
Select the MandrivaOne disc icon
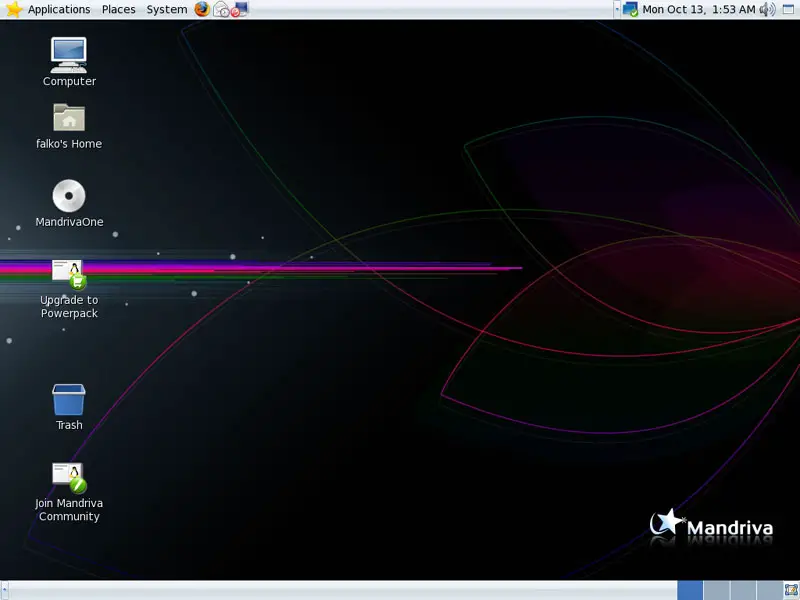click(69, 196)
